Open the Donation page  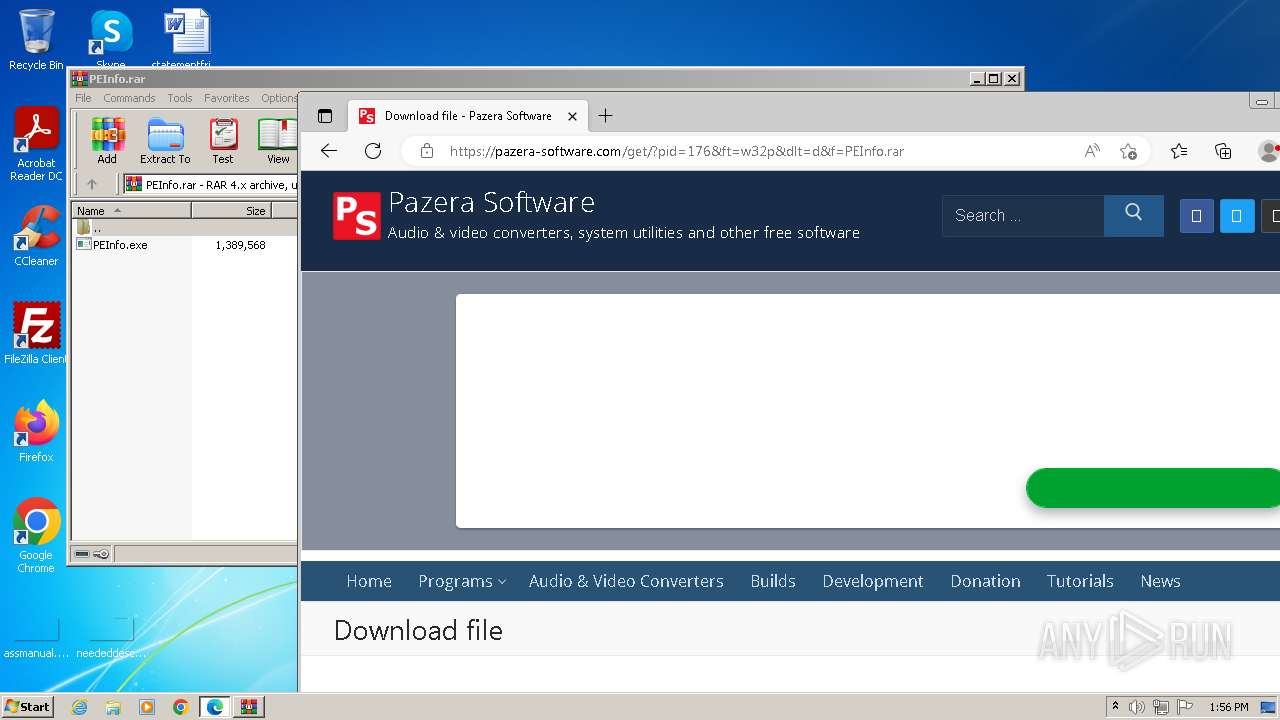click(x=985, y=581)
